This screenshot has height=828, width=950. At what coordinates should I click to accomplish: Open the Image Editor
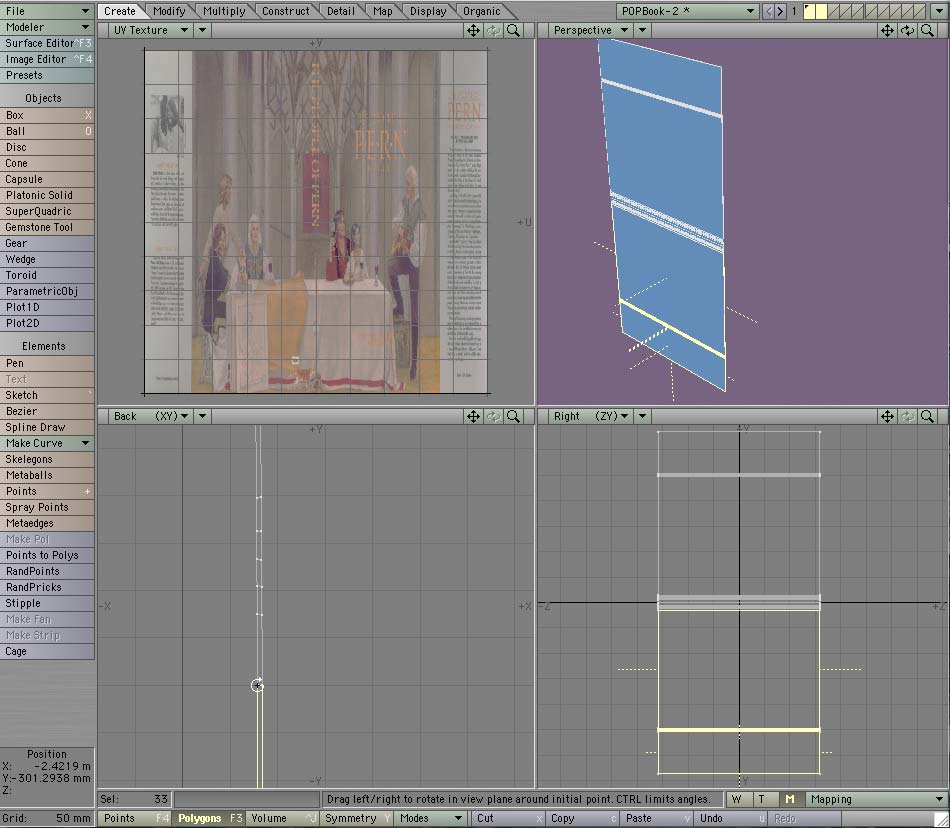(x=47, y=59)
